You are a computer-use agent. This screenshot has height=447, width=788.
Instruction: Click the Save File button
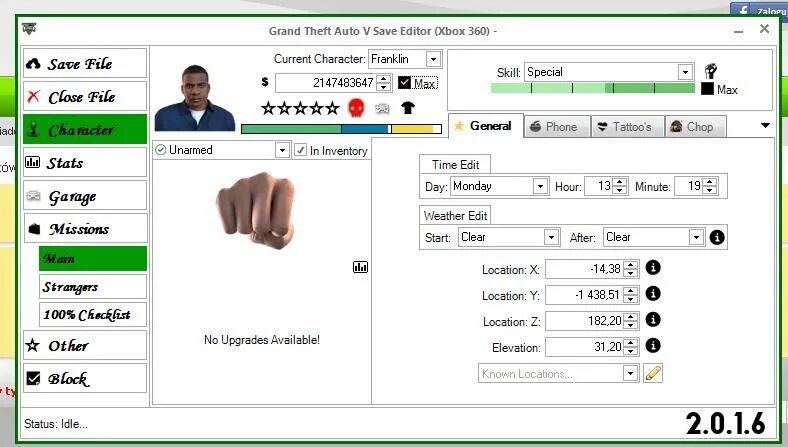pos(85,63)
